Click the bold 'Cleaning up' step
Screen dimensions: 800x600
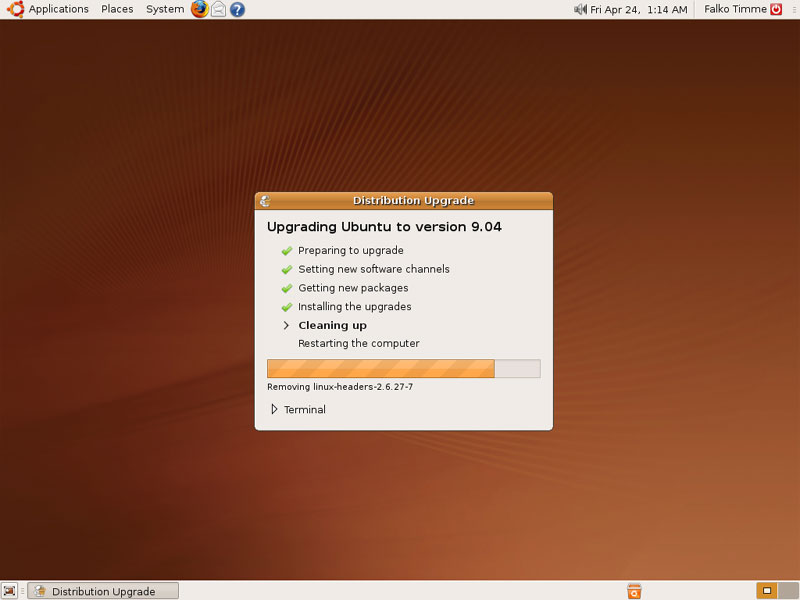[333, 326]
